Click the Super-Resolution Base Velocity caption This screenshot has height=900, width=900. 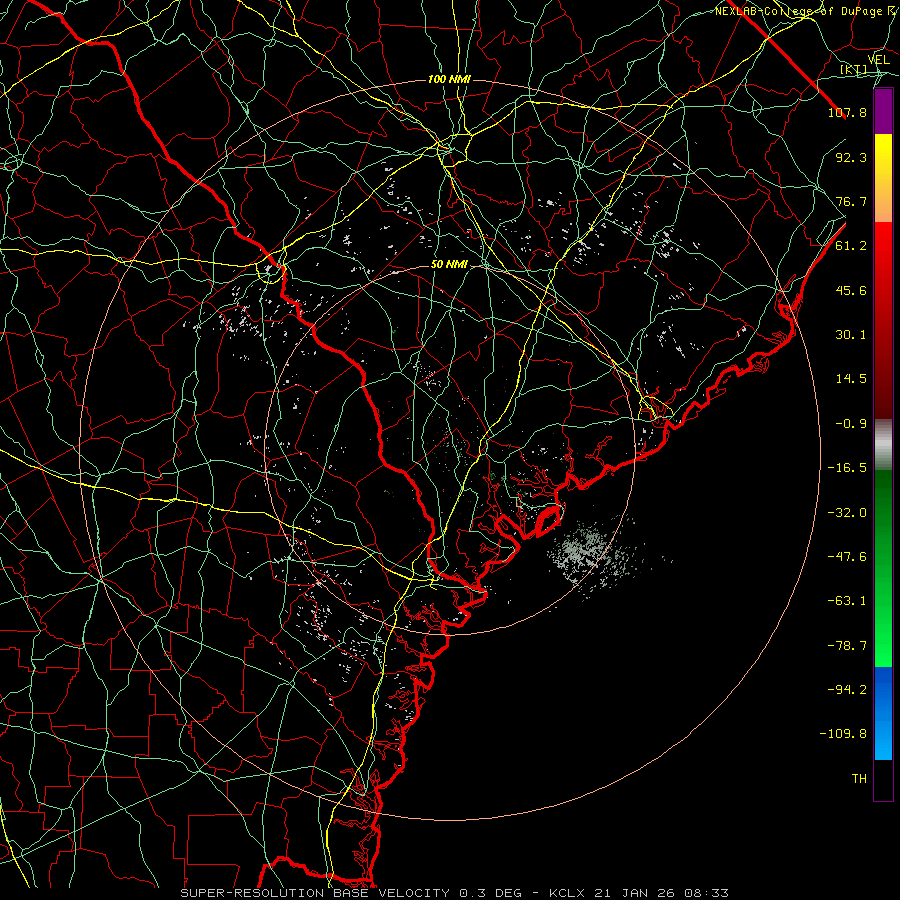pyautogui.click(x=455, y=893)
